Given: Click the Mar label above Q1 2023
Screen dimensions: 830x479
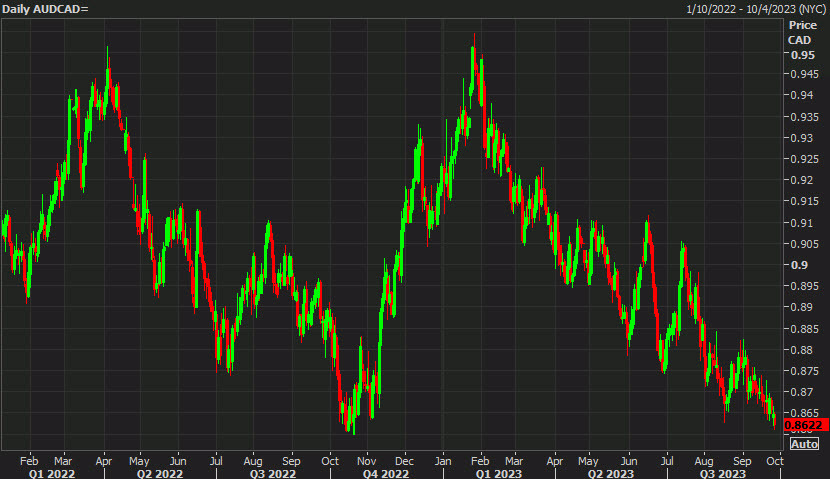Looking at the screenshot, I should [x=513, y=461].
